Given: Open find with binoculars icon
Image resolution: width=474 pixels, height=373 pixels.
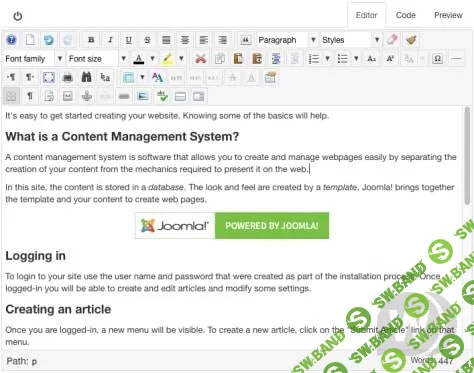Looking at the screenshot, I should 86,78.
